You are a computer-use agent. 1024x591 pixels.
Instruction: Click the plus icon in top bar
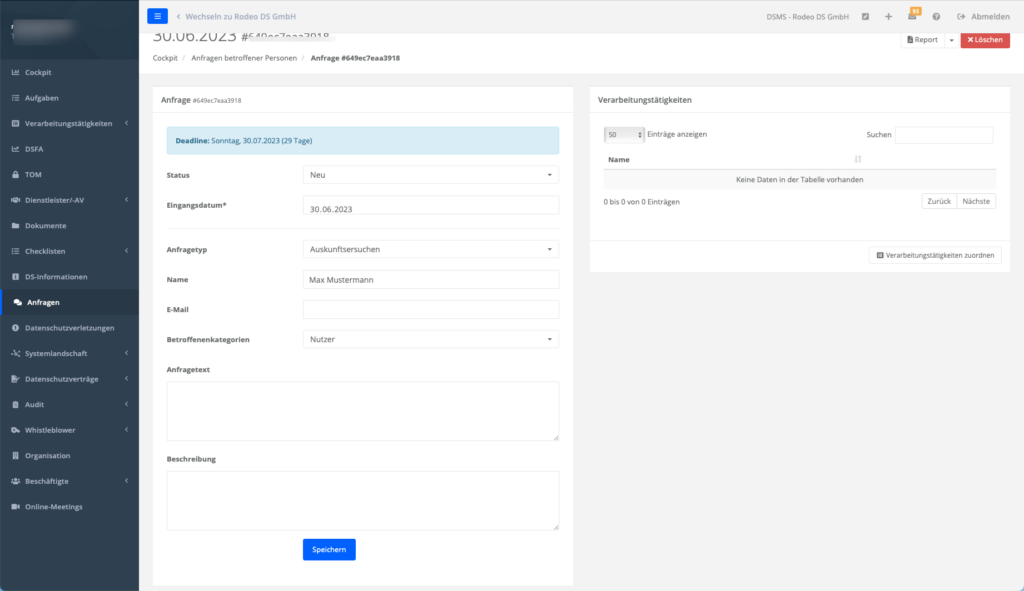[x=888, y=17]
